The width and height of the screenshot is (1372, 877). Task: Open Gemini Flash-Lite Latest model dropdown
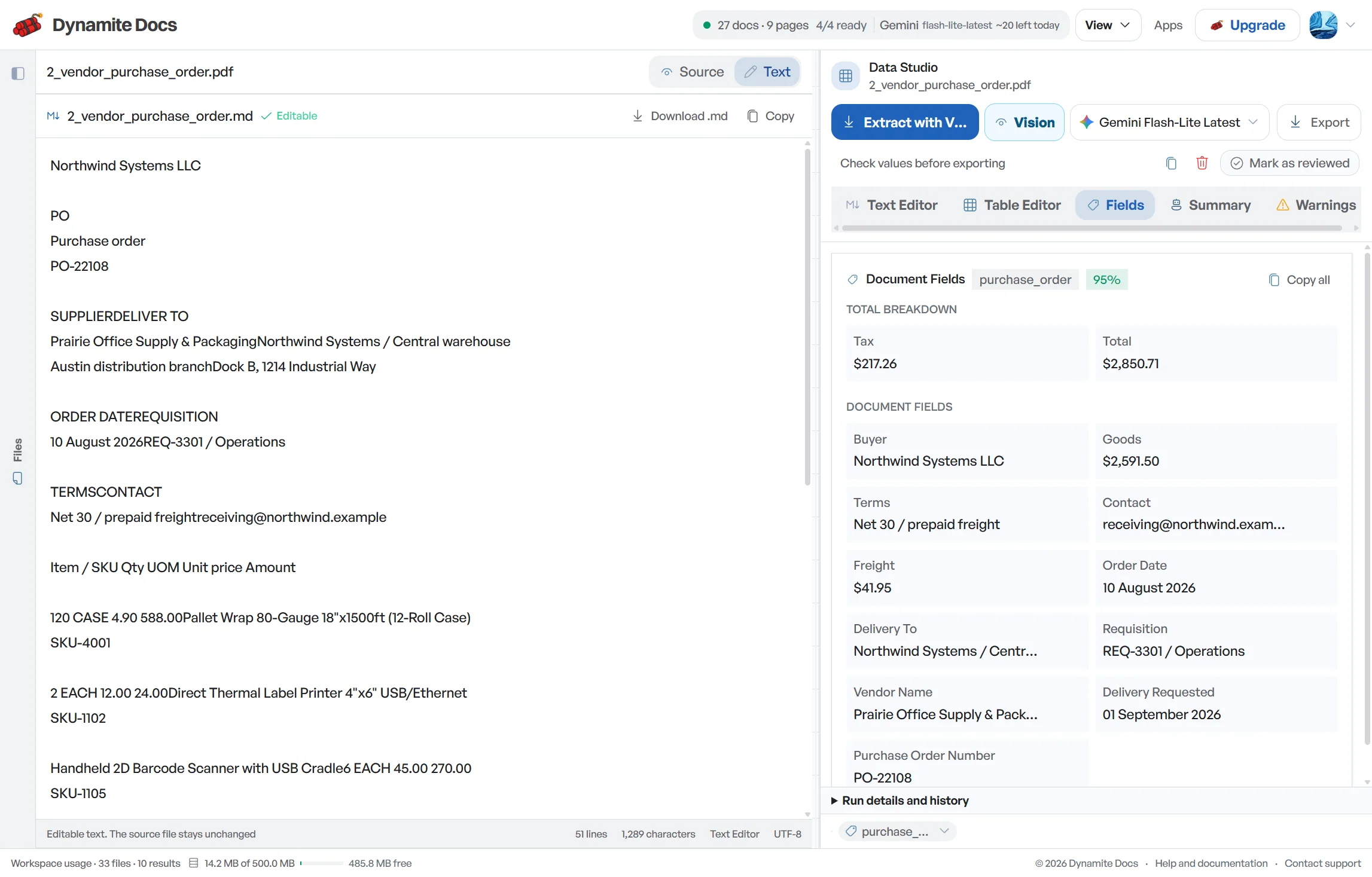pyautogui.click(x=1169, y=123)
